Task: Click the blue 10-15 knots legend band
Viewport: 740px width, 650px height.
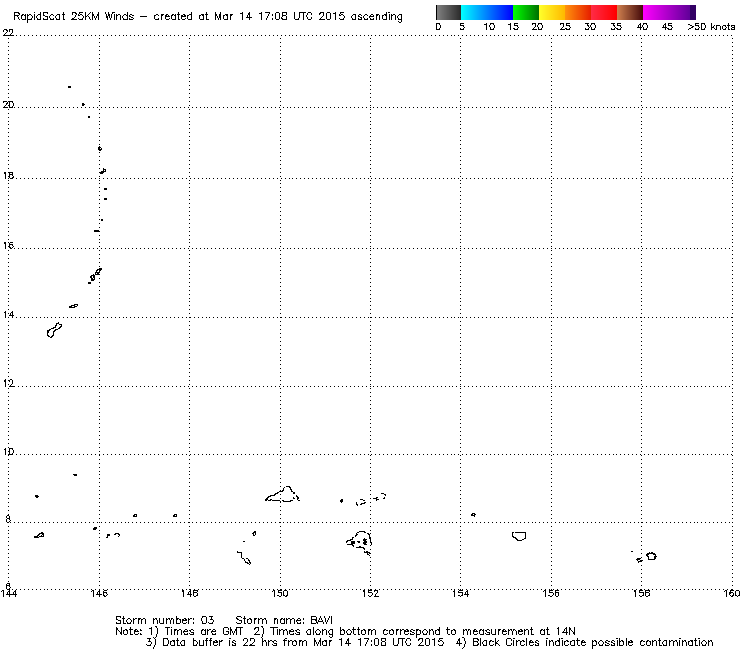Action: [x=500, y=12]
